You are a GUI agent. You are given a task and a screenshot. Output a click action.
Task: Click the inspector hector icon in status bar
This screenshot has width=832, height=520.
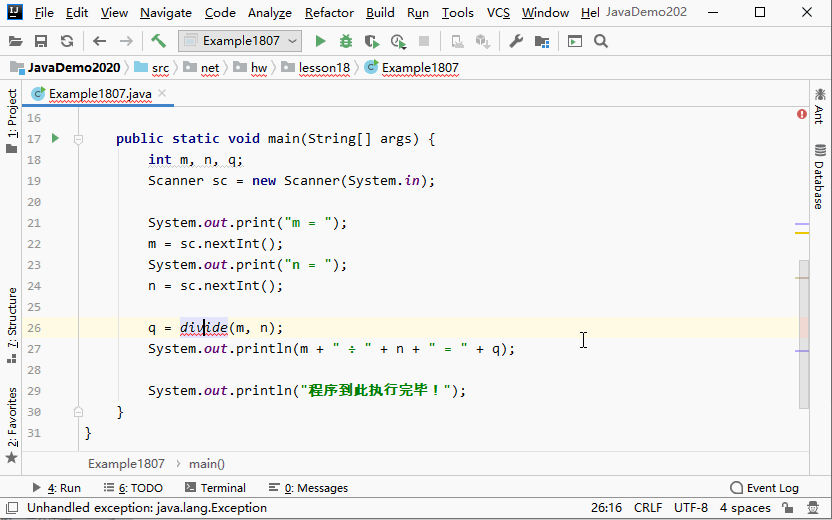[x=813, y=508]
